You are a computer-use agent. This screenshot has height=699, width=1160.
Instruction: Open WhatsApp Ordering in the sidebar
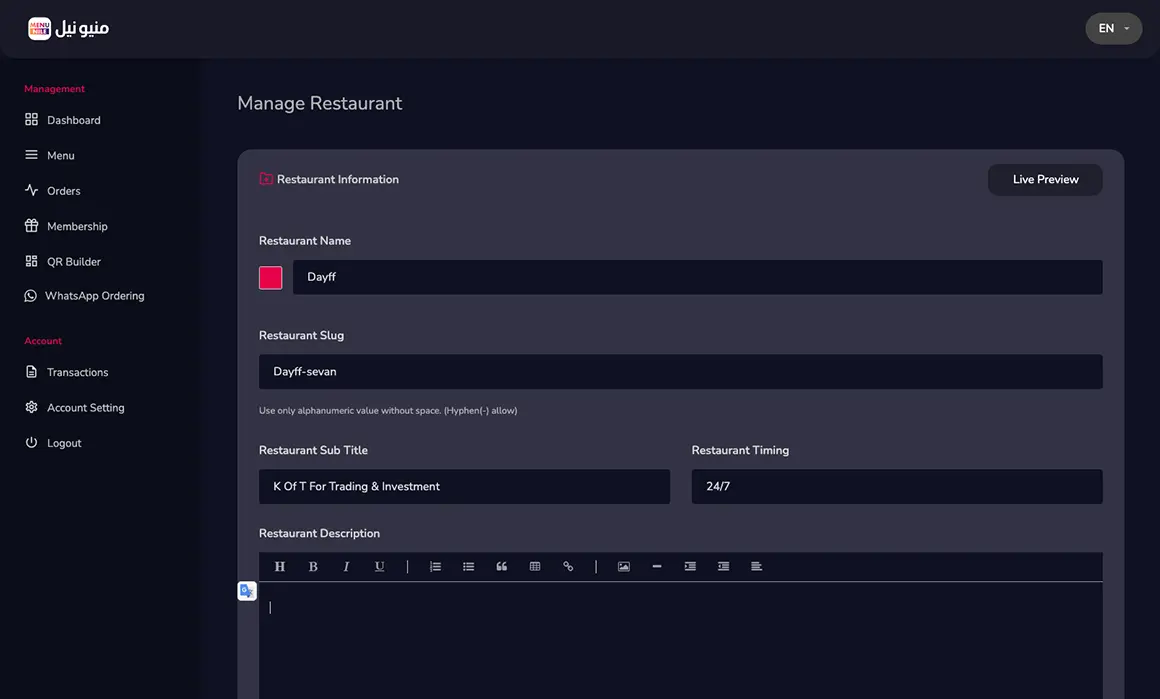(x=94, y=296)
